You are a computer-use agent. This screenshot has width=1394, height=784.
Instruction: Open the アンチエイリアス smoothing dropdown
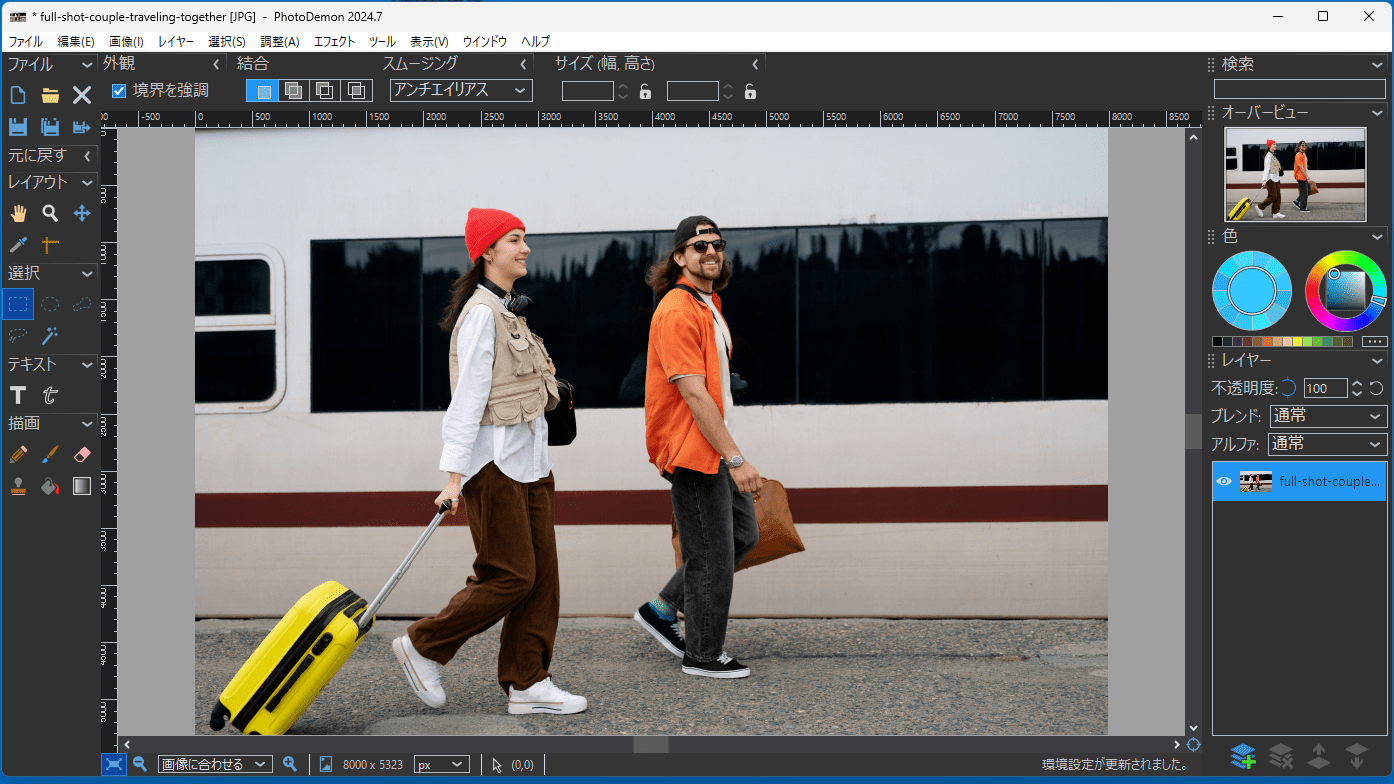click(x=461, y=90)
